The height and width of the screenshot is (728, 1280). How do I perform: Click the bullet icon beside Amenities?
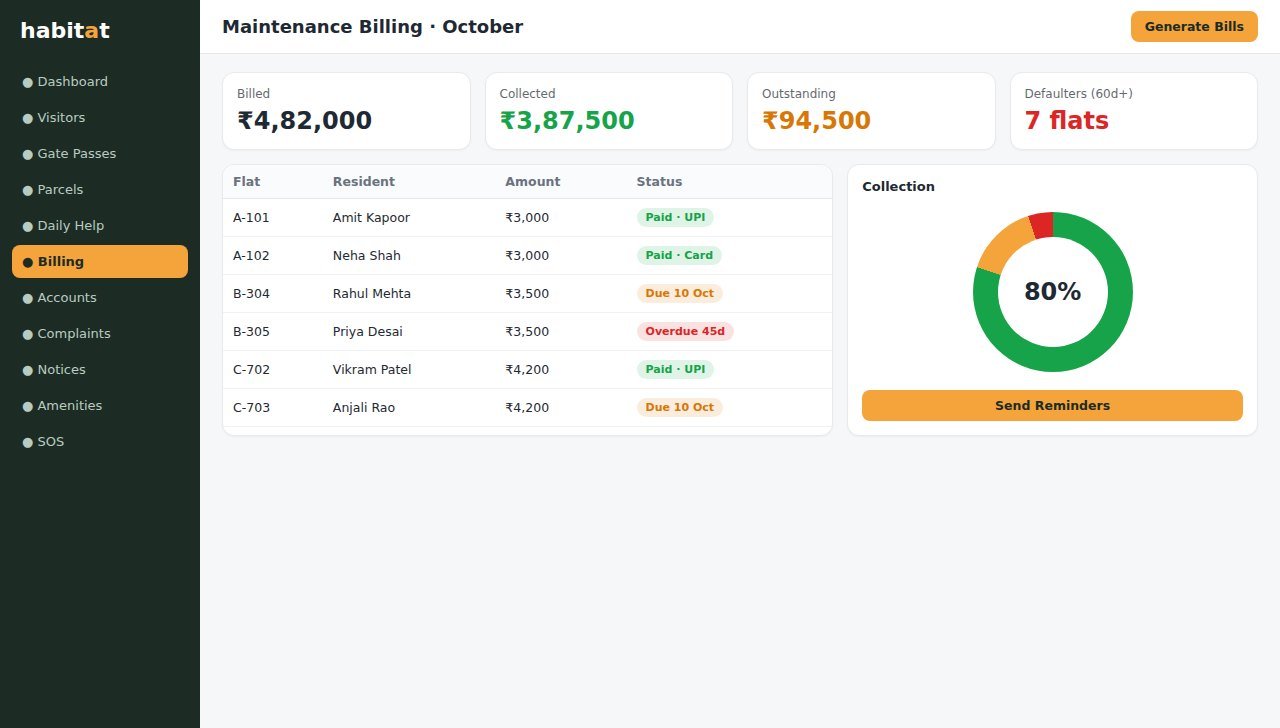(x=28, y=406)
